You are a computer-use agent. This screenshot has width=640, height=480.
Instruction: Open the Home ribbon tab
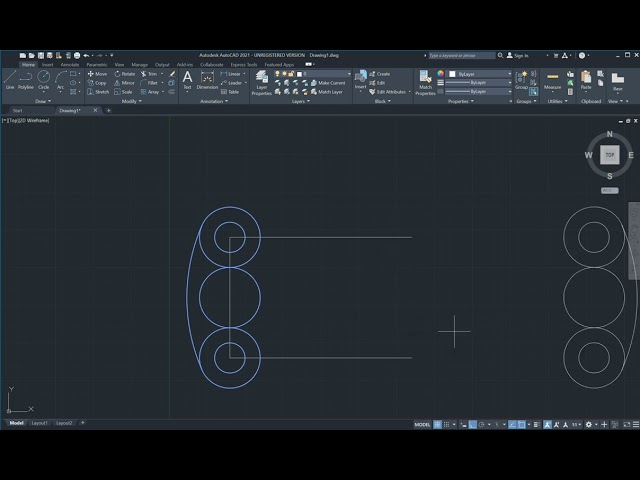click(x=28, y=64)
